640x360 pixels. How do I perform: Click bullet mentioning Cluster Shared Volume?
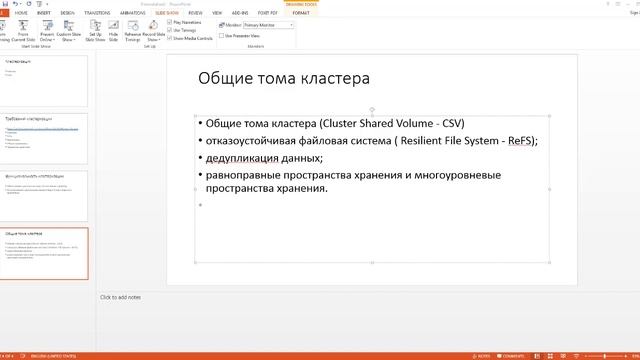click(335, 123)
